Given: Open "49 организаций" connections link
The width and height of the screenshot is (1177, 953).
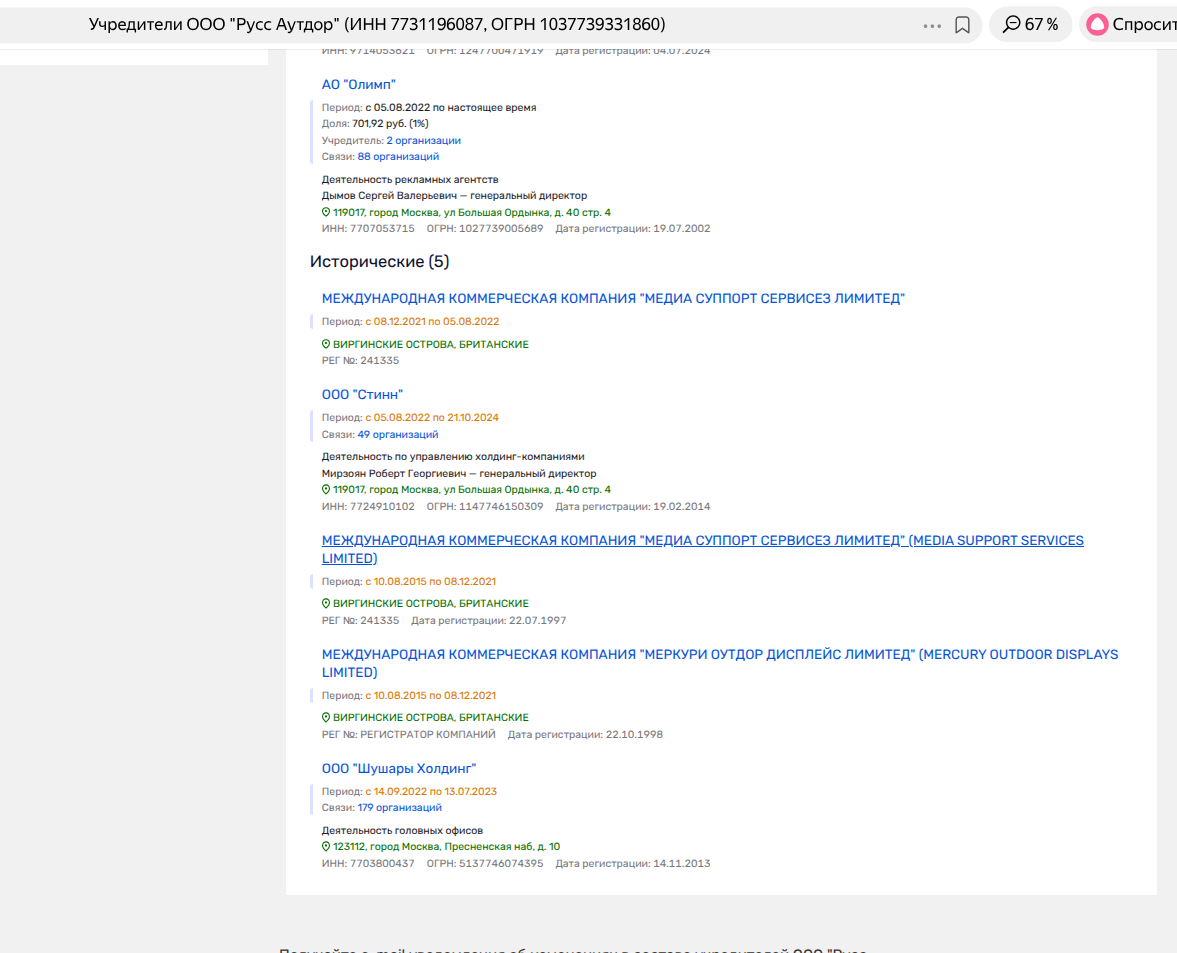Looking at the screenshot, I should click(x=398, y=435).
